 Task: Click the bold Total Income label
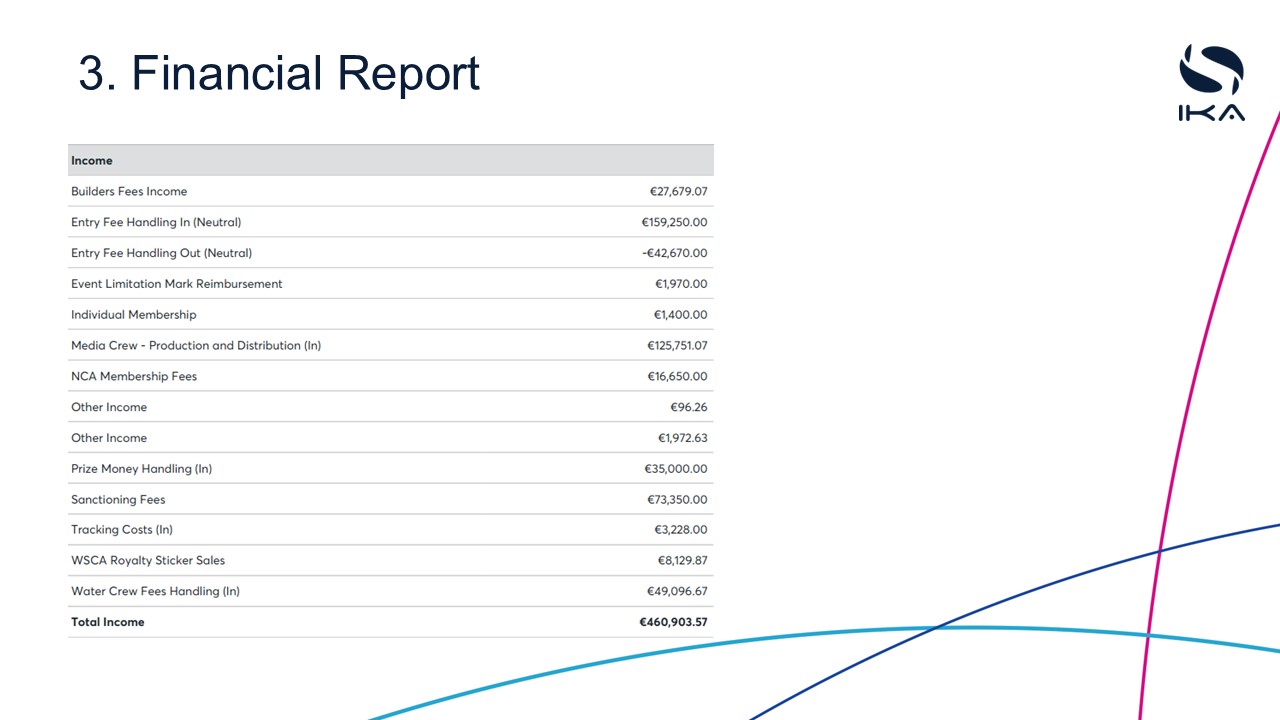point(107,622)
